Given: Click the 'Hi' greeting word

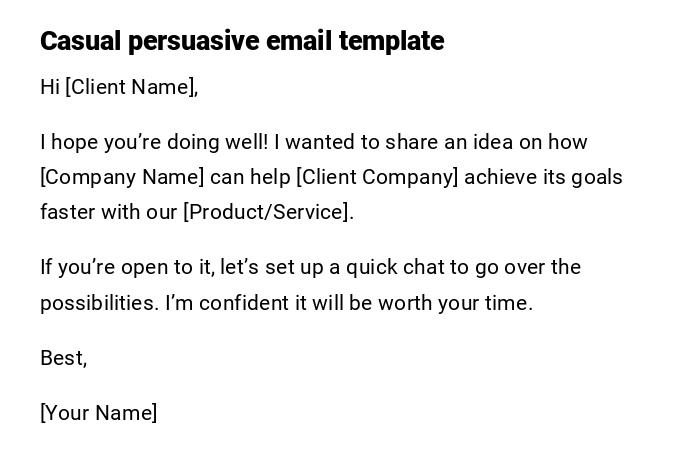Looking at the screenshot, I should [50, 87].
